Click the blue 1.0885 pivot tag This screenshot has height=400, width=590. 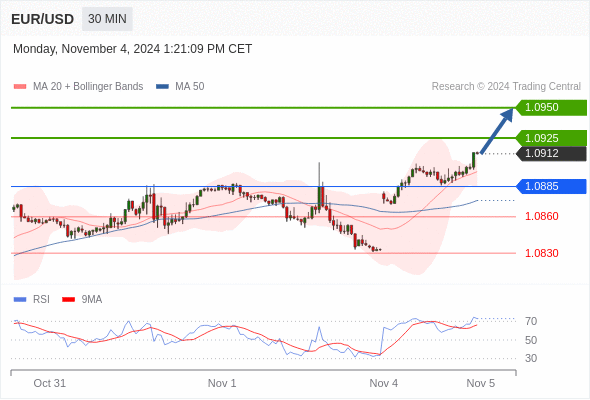coord(551,186)
